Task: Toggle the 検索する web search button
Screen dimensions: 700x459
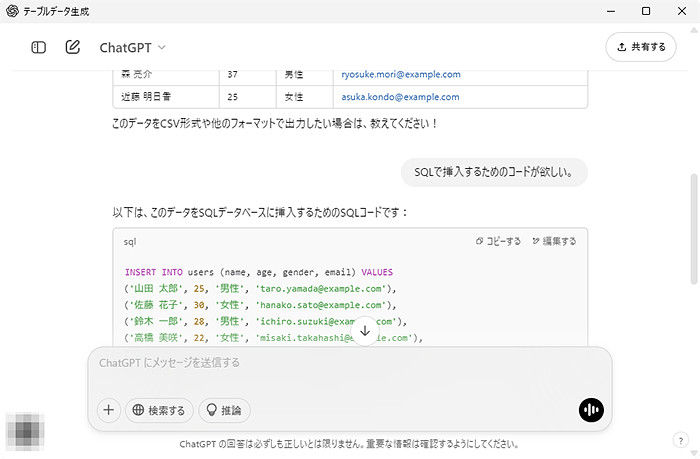Action: point(159,410)
